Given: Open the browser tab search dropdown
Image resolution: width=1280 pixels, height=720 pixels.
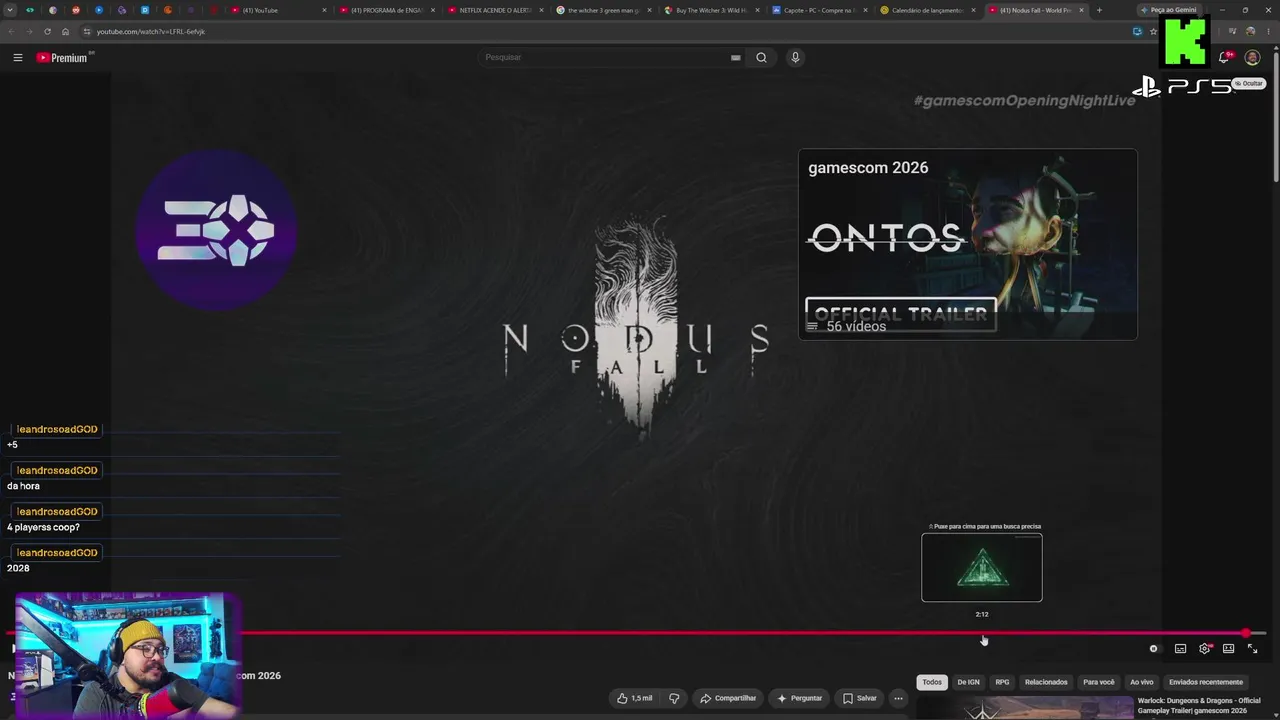Looking at the screenshot, I should click(10, 10).
